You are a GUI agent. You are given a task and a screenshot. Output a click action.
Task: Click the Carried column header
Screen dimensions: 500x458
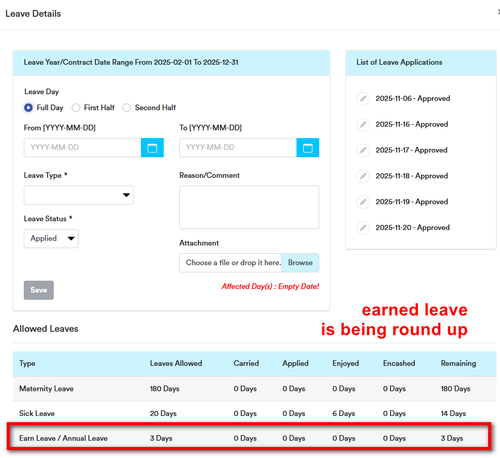click(246, 363)
